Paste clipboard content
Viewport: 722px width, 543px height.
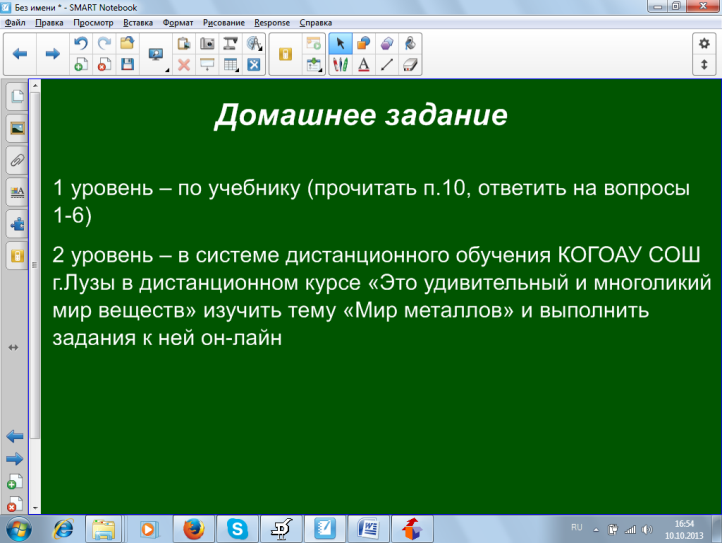click(x=184, y=44)
